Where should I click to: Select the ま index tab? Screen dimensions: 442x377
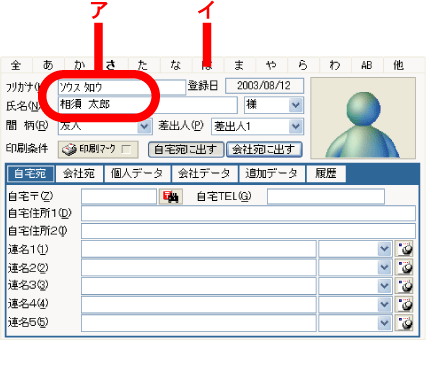[x=239, y=65]
